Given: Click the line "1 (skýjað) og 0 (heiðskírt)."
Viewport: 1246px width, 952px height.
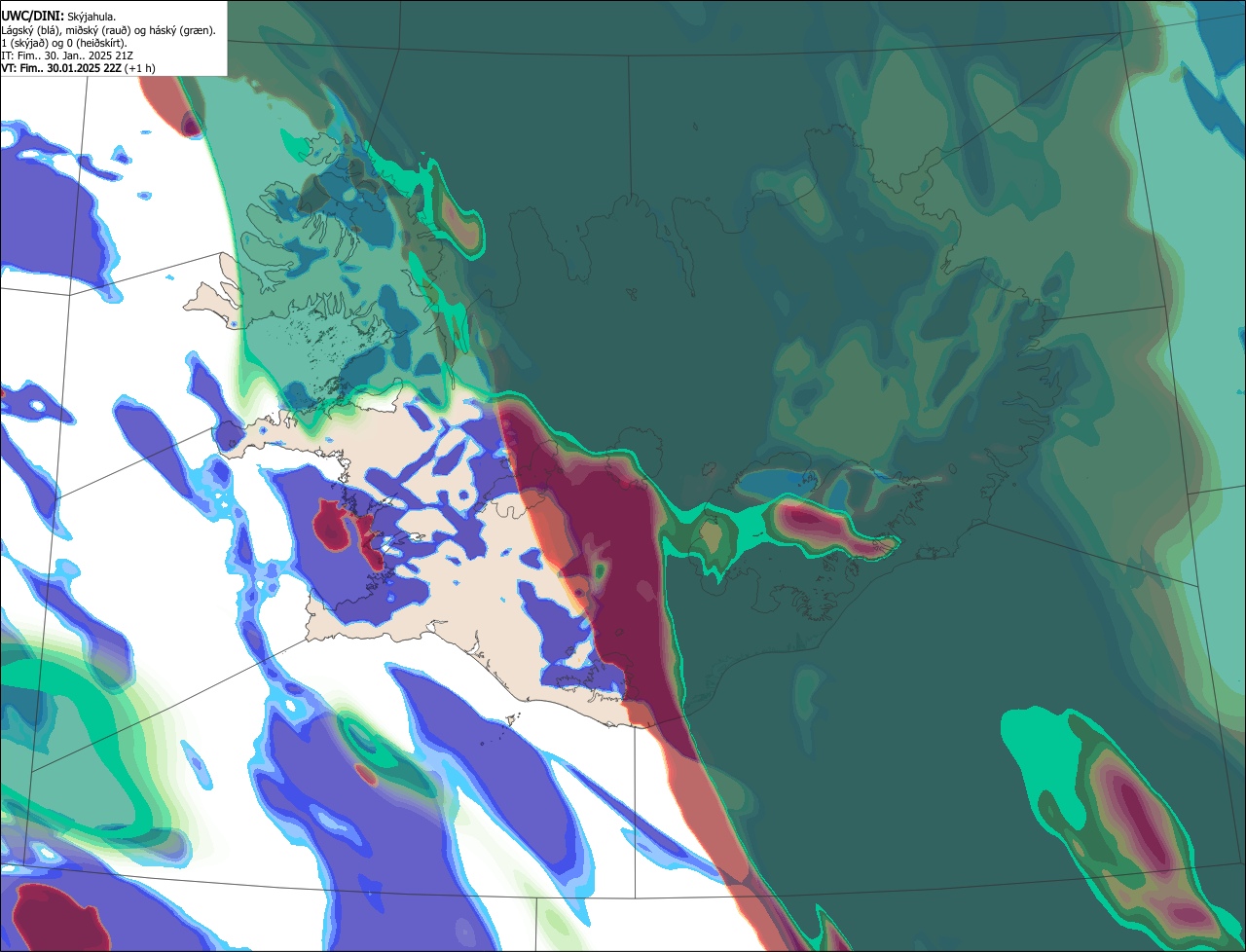Looking at the screenshot, I should point(64,43).
